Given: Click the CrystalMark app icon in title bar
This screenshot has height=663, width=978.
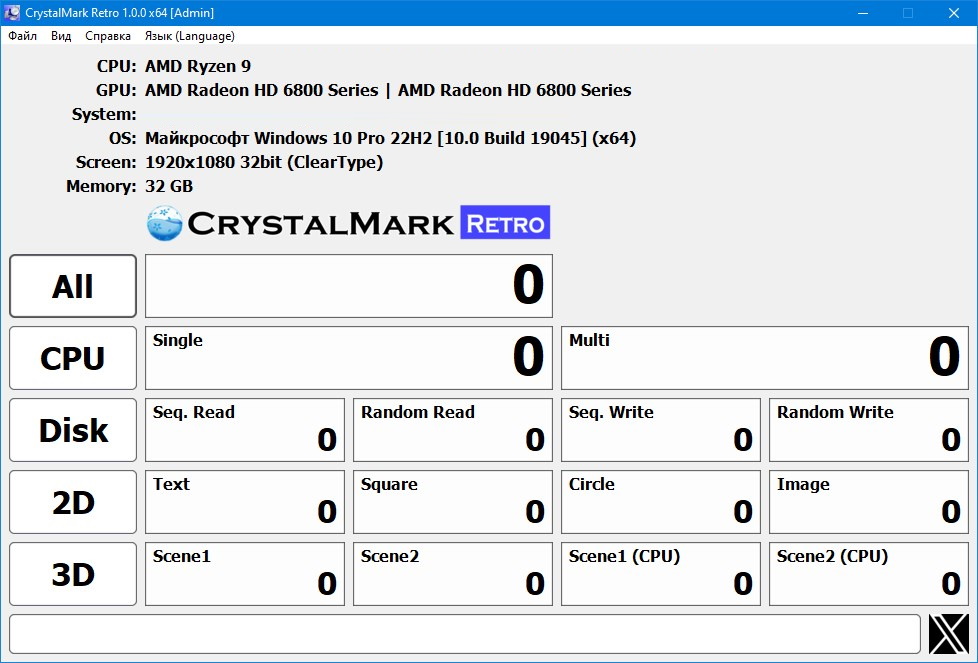Looking at the screenshot, I should coord(11,12).
